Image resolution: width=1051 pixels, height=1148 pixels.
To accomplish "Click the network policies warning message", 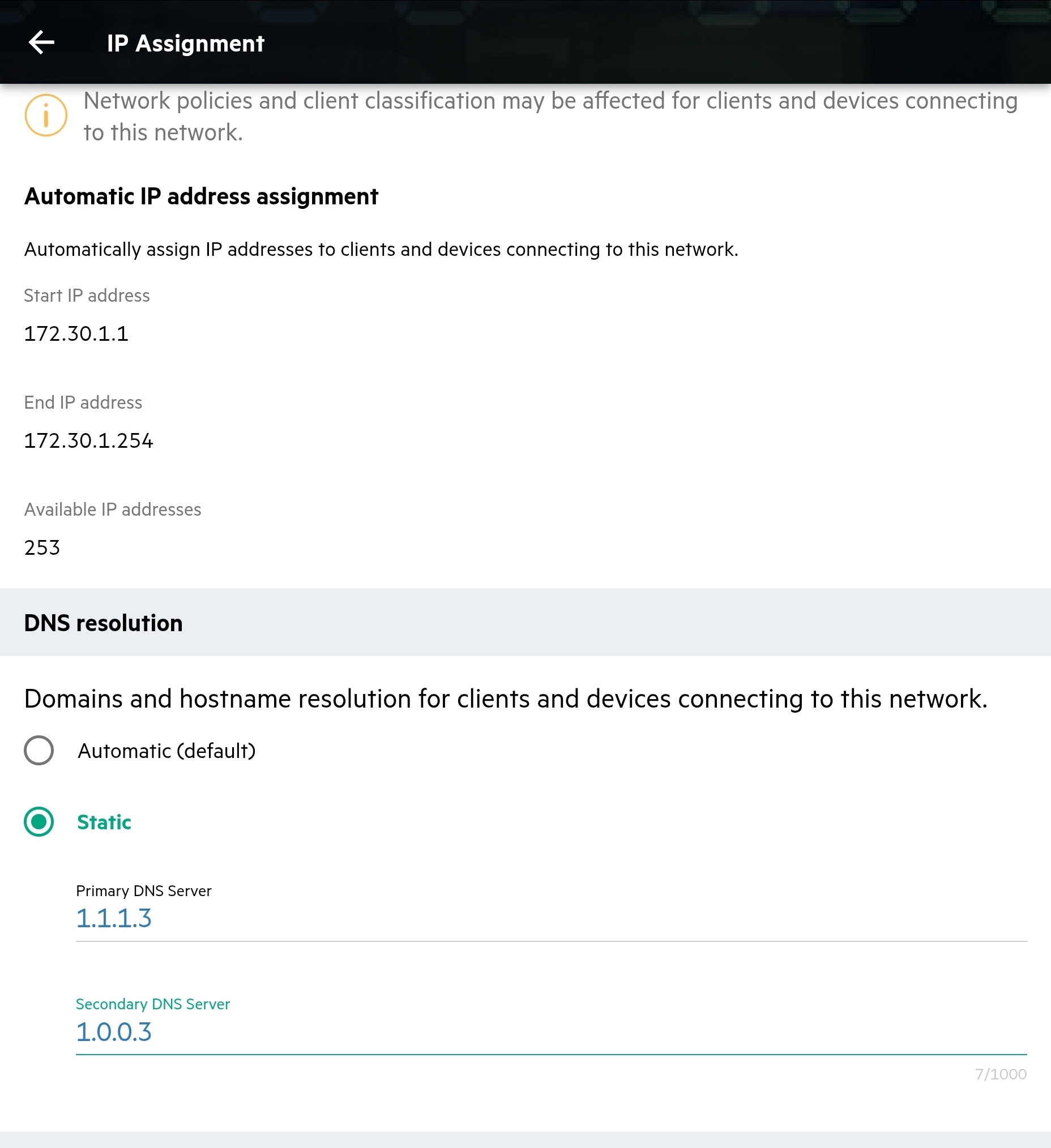I will click(547, 115).
